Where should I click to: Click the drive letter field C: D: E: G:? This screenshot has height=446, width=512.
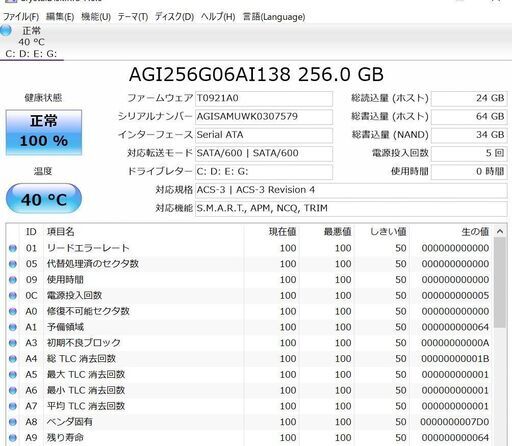(264, 172)
